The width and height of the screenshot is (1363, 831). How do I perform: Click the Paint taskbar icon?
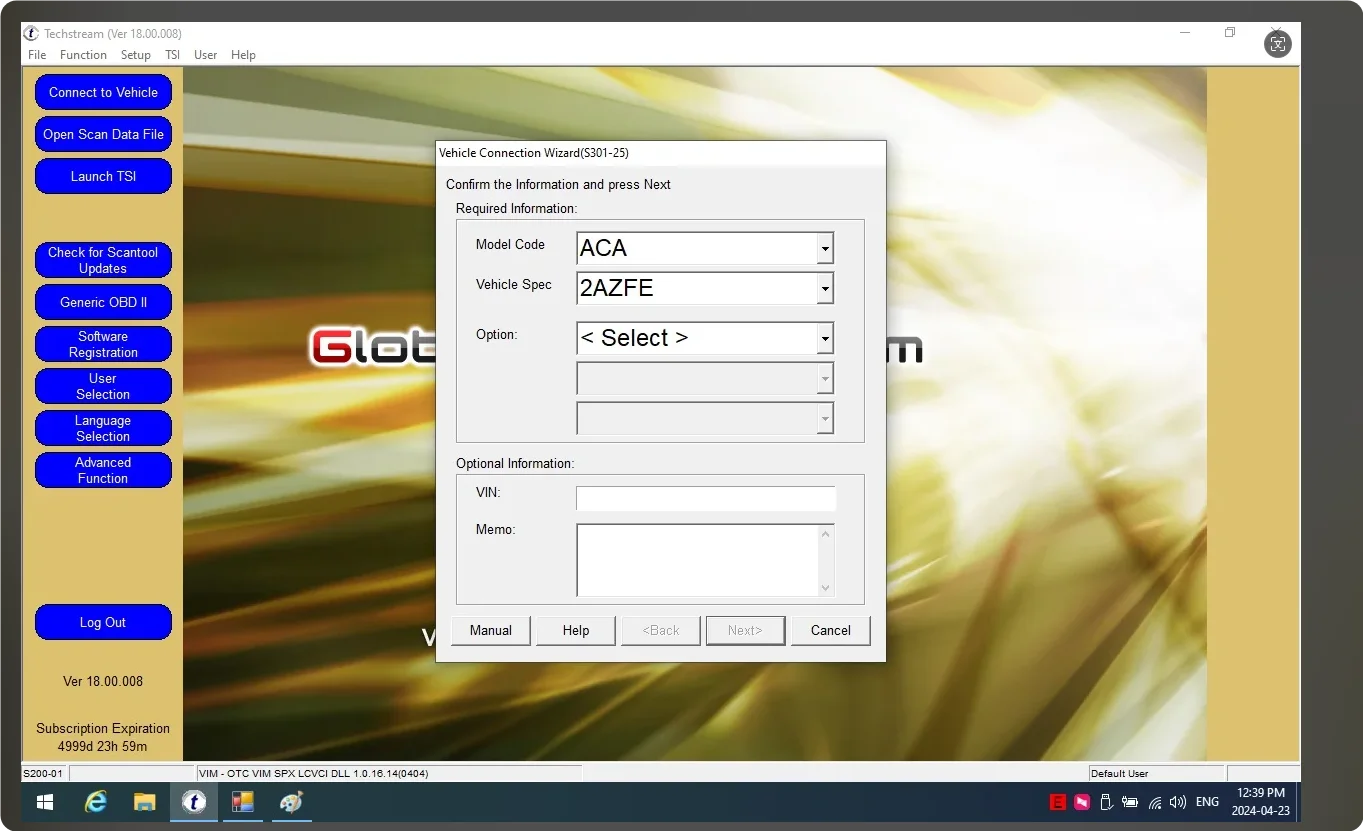tap(291, 802)
